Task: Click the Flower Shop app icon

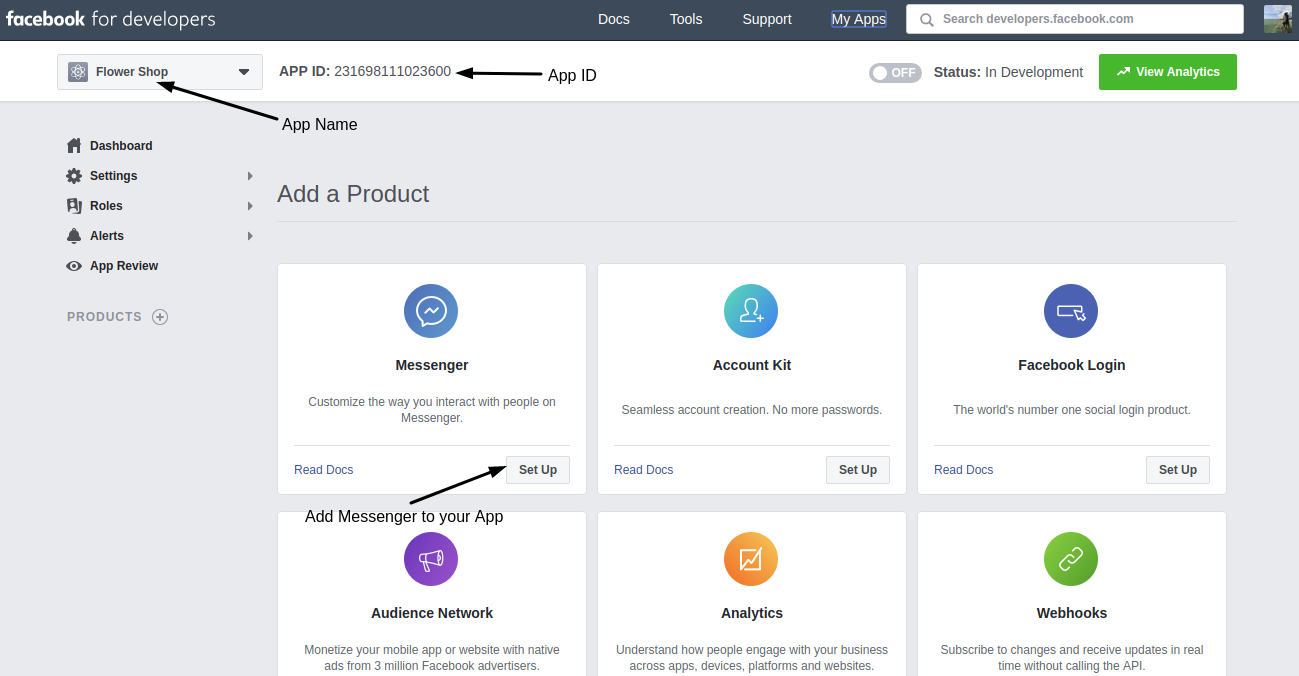Action: [78, 72]
